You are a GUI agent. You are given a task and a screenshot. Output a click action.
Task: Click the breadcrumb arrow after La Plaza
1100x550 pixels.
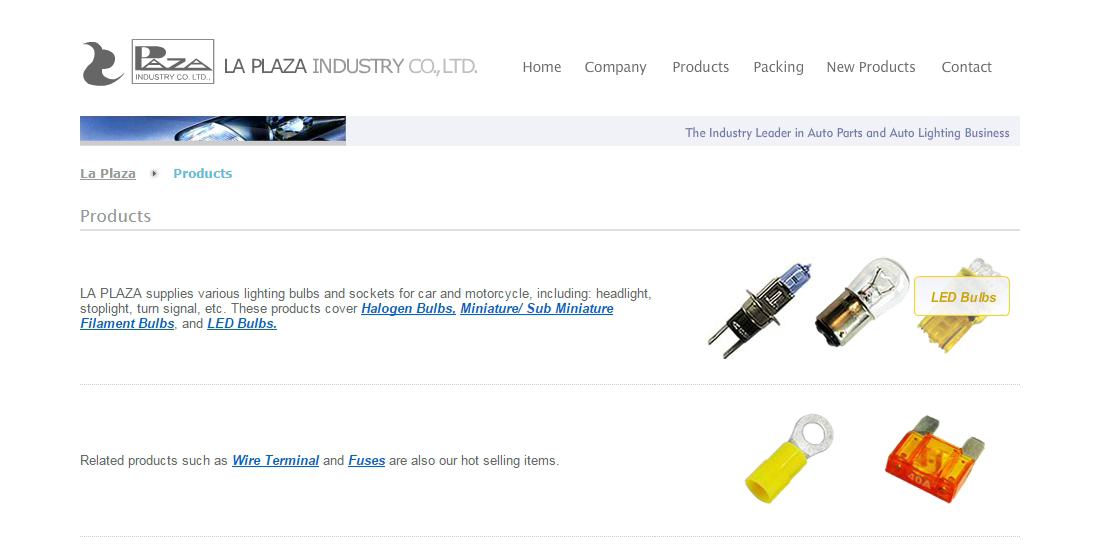click(x=154, y=173)
